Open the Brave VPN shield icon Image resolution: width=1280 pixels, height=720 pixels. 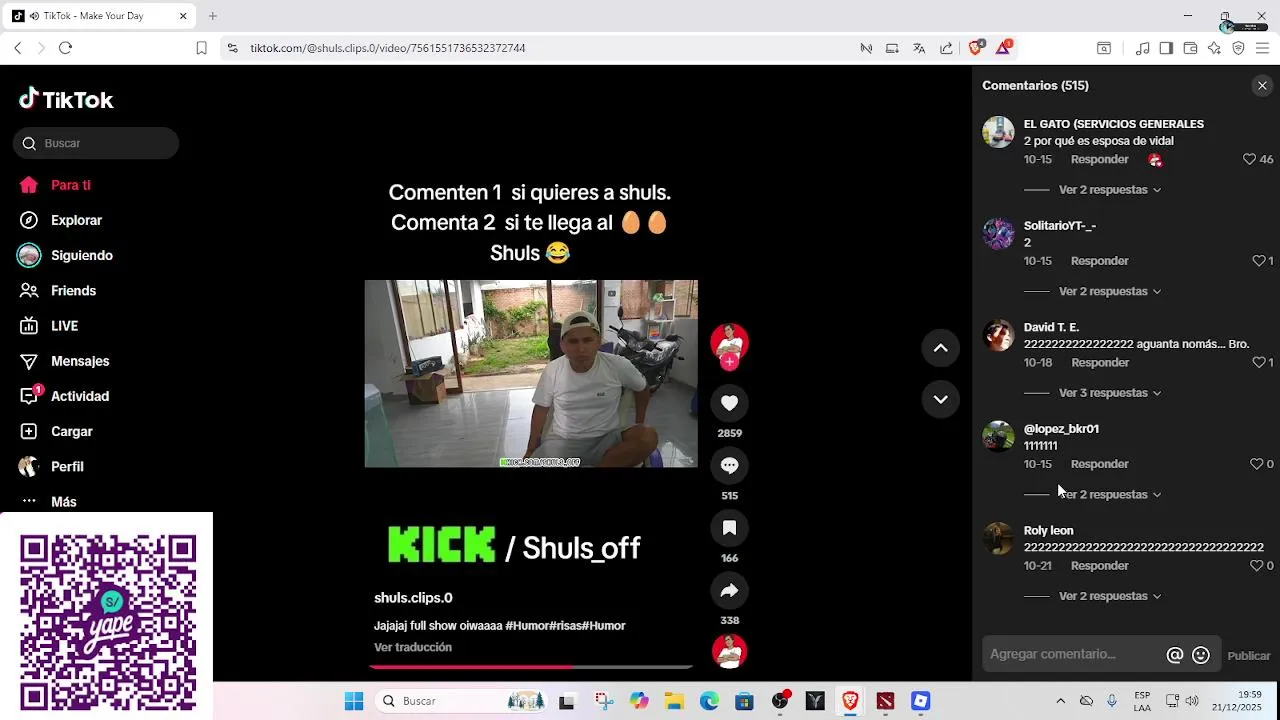click(x=1238, y=48)
